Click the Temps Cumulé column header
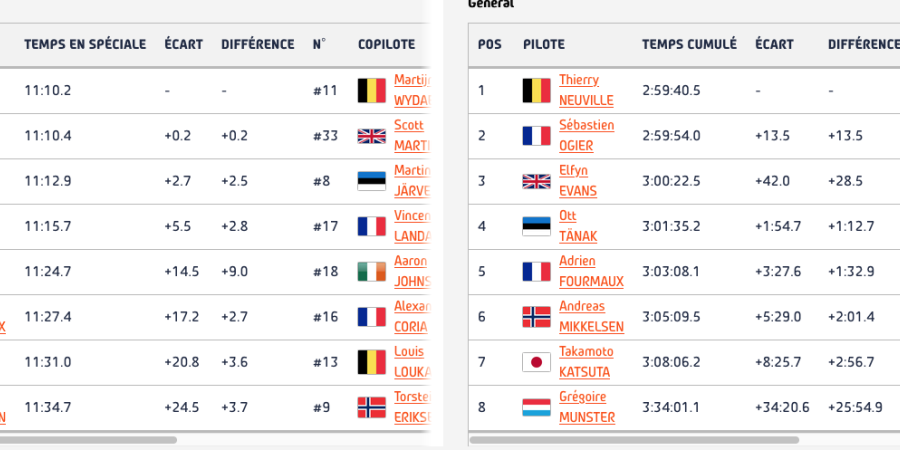The height and width of the screenshot is (450, 900). pos(689,44)
